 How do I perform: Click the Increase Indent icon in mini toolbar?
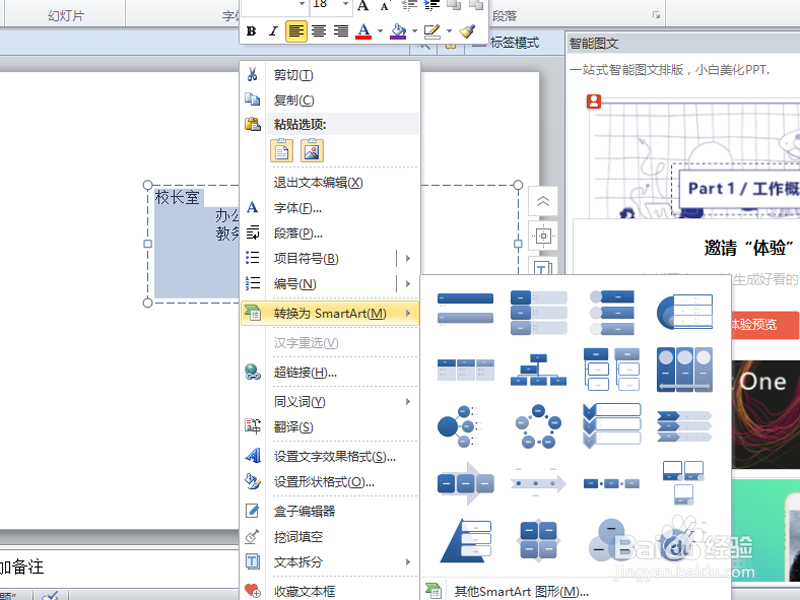[432, 5]
